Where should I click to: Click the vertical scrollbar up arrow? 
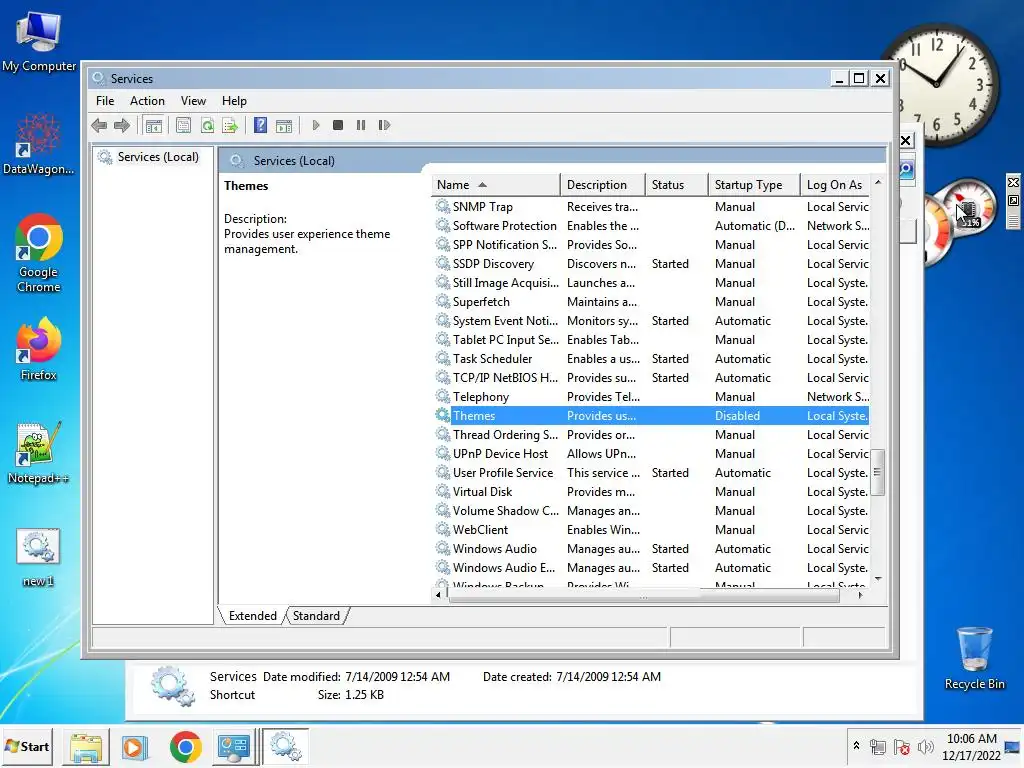pyautogui.click(x=878, y=182)
